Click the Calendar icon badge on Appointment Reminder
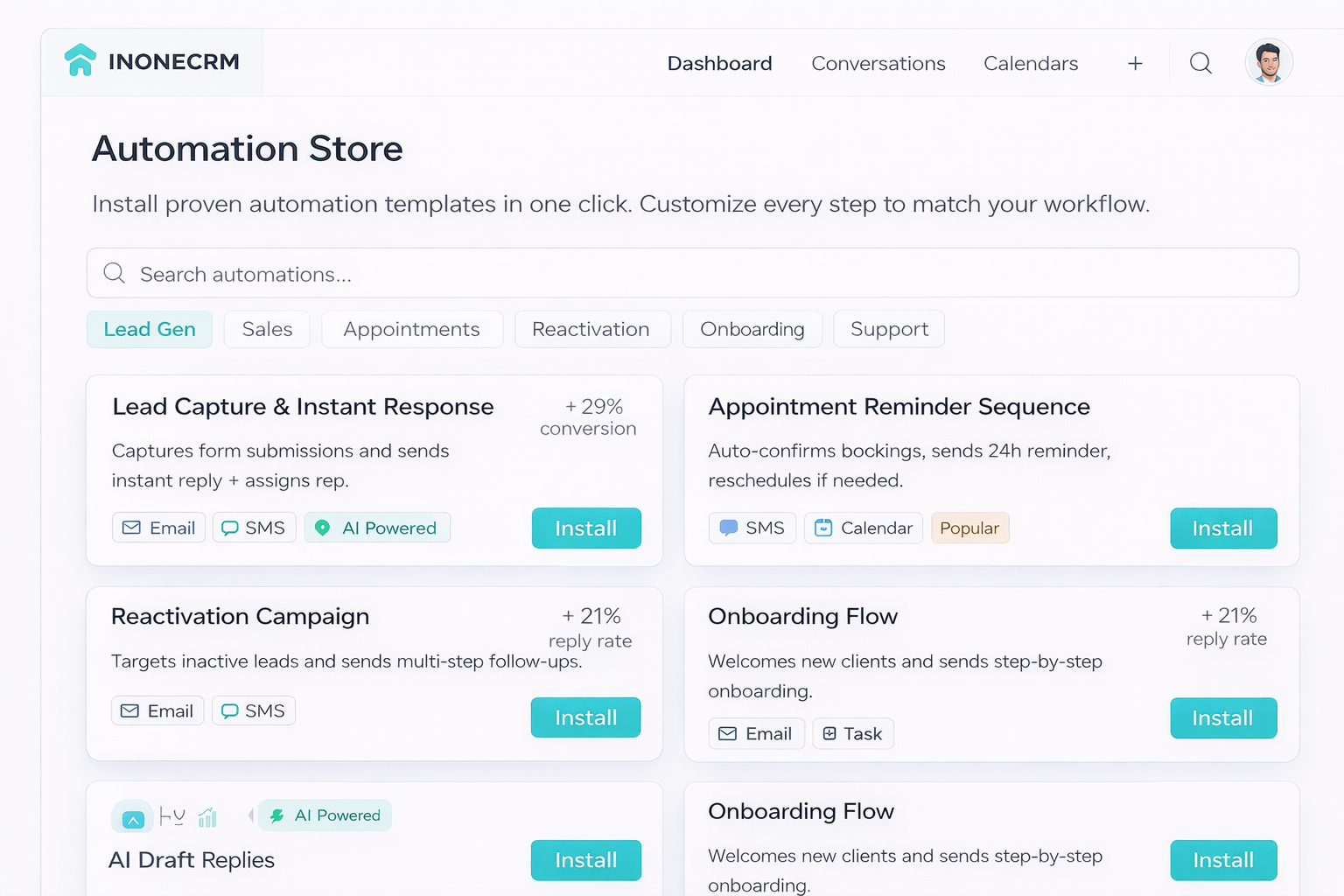The width and height of the screenshot is (1344, 896). pos(823,527)
